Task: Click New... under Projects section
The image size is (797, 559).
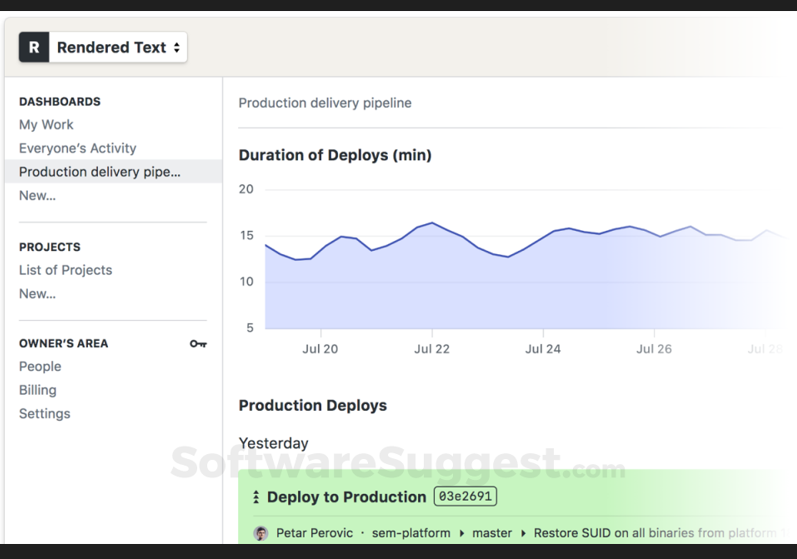Action: [37, 294]
